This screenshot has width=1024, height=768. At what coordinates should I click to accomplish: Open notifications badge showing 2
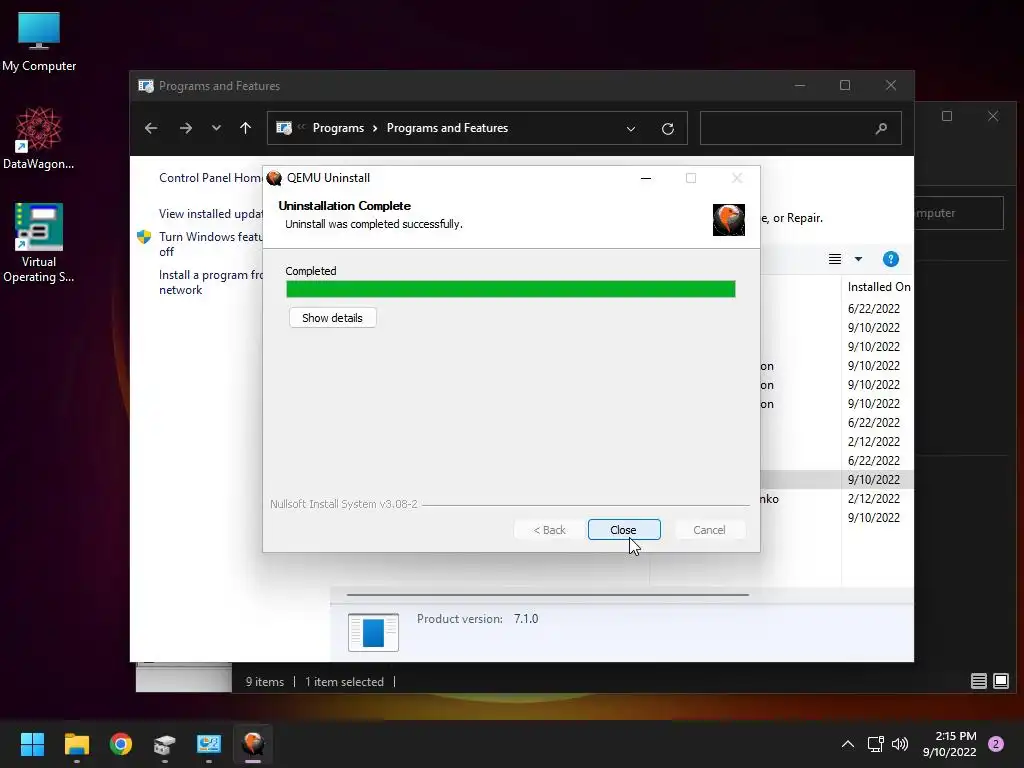996,744
